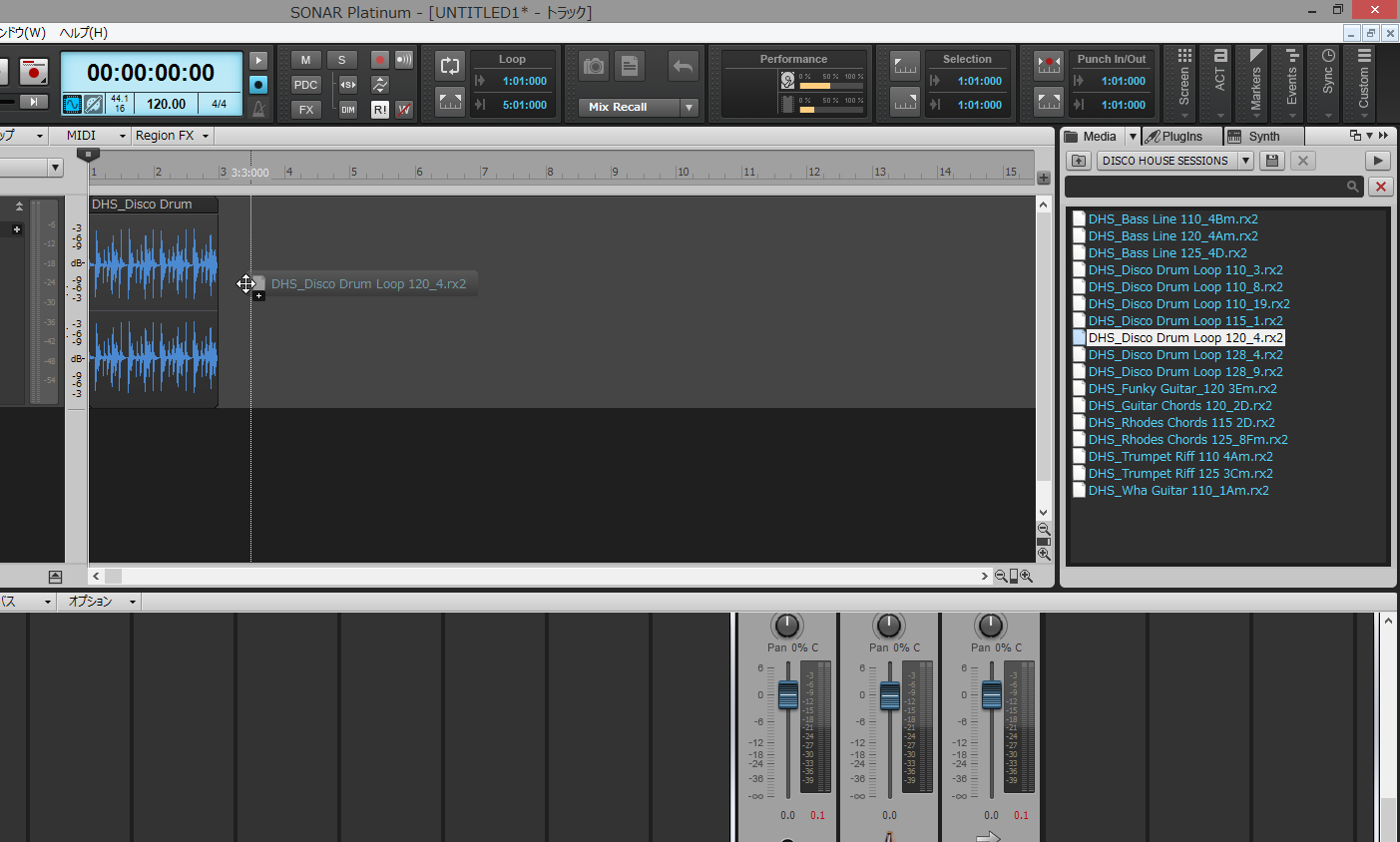Click the tempo value 120.00
Viewport: 1400px width, 842px height.
click(166, 104)
